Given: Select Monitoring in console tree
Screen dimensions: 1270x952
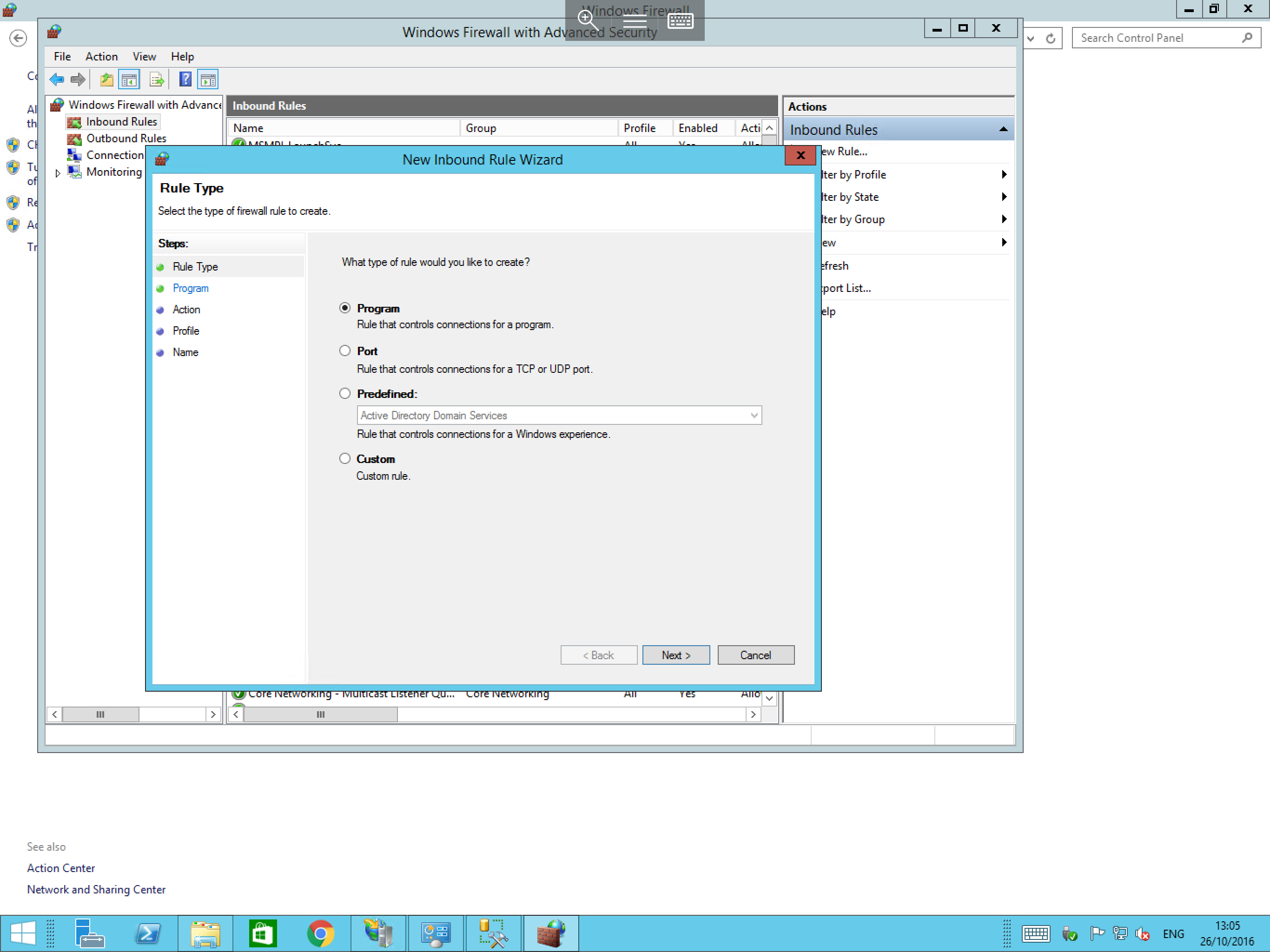Looking at the screenshot, I should click(x=114, y=172).
